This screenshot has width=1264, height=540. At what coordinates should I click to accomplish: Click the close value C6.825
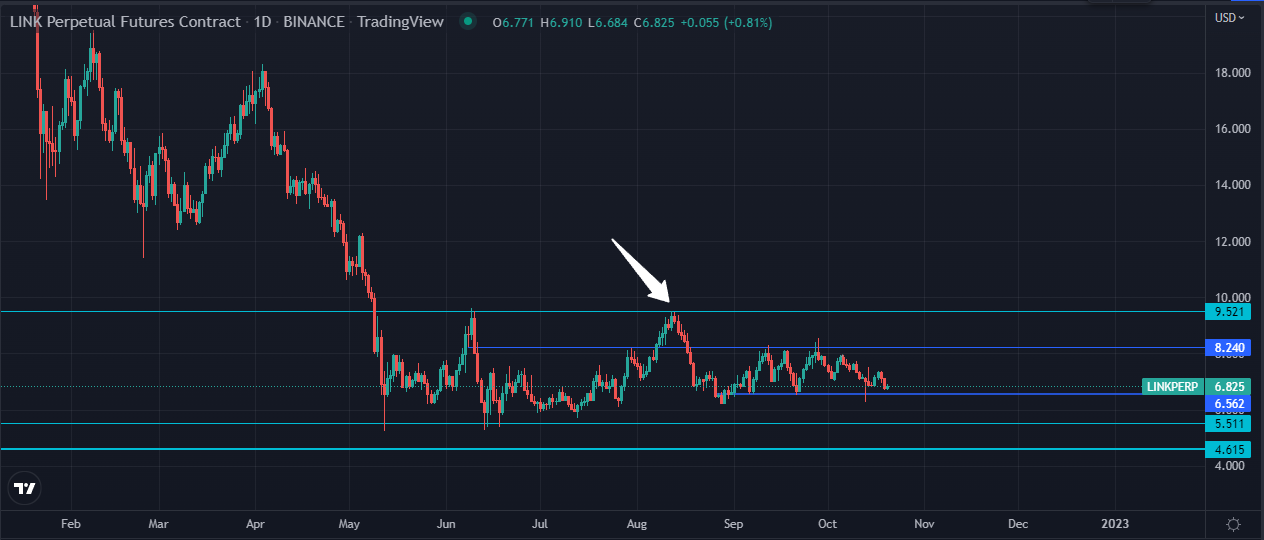pos(654,22)
